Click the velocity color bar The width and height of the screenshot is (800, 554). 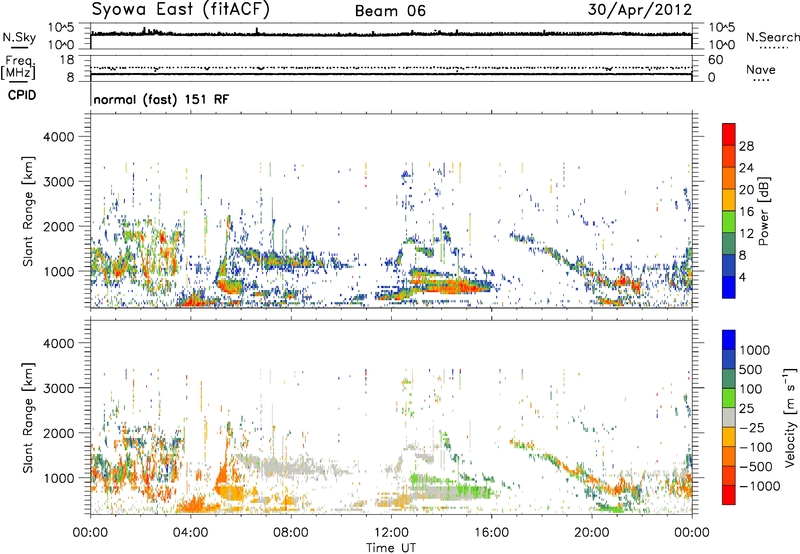pos(729,417)
